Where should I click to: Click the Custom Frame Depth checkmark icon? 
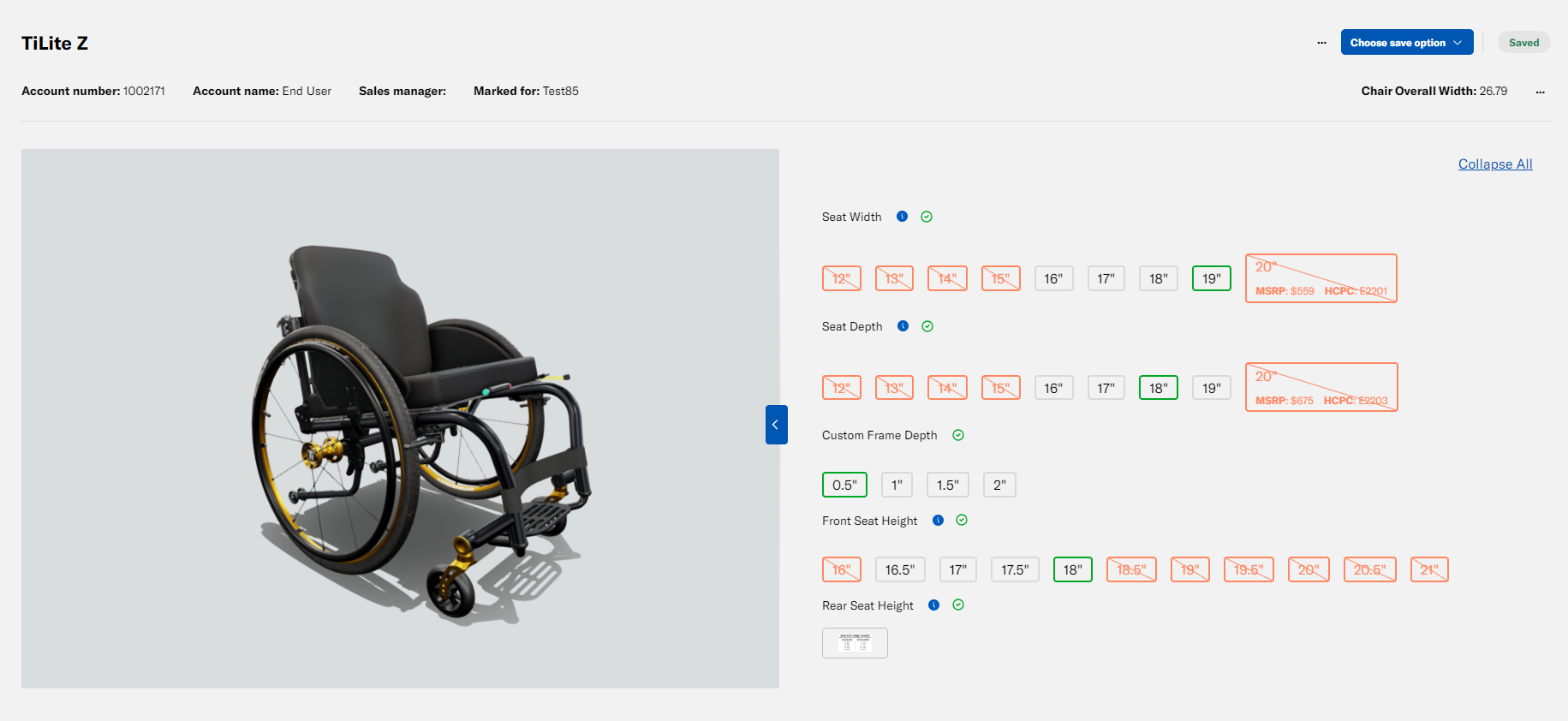tap(958, 435)
